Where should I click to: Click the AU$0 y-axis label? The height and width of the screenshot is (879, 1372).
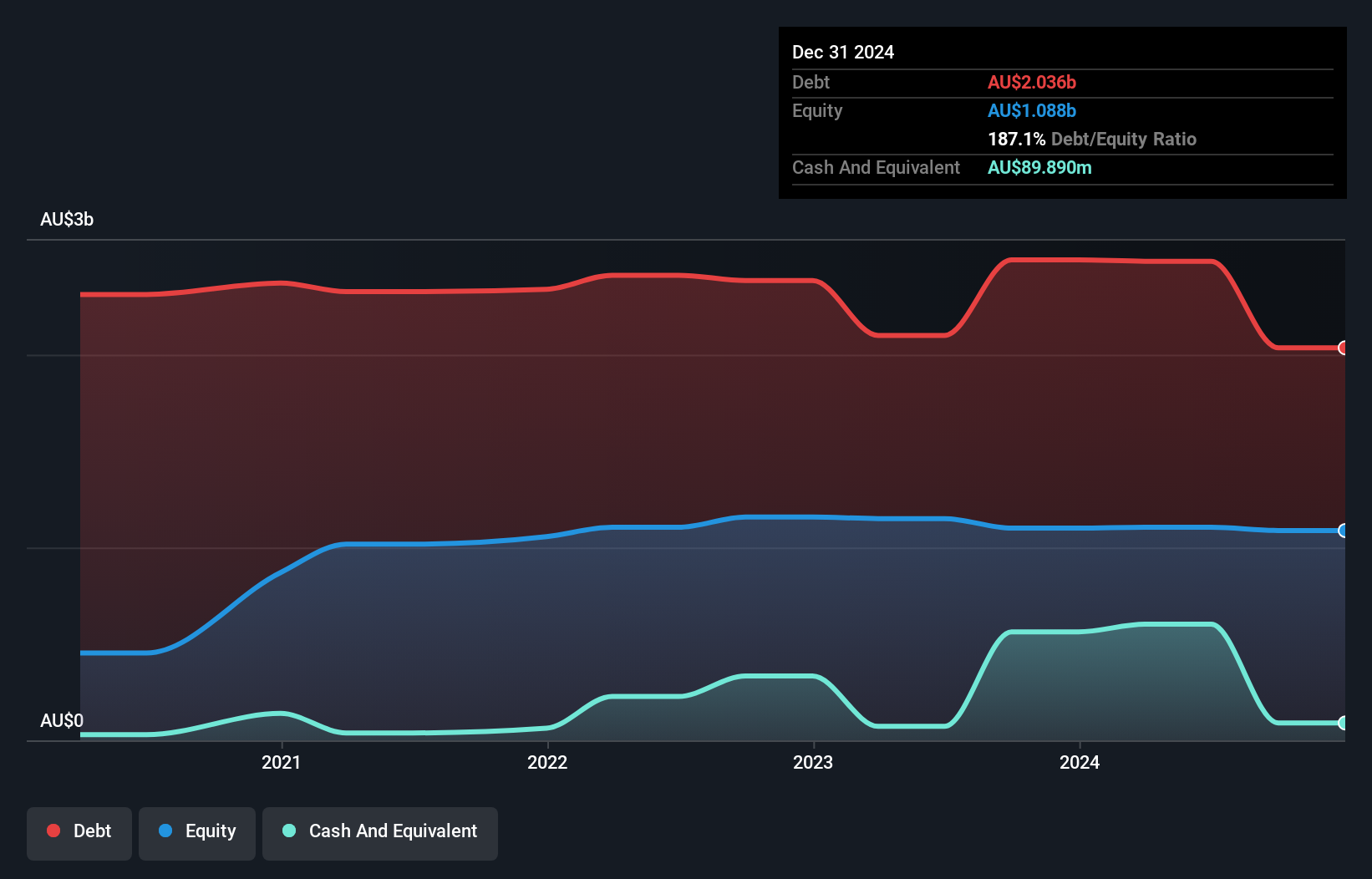pyautogui.click(x=62, y=721)
